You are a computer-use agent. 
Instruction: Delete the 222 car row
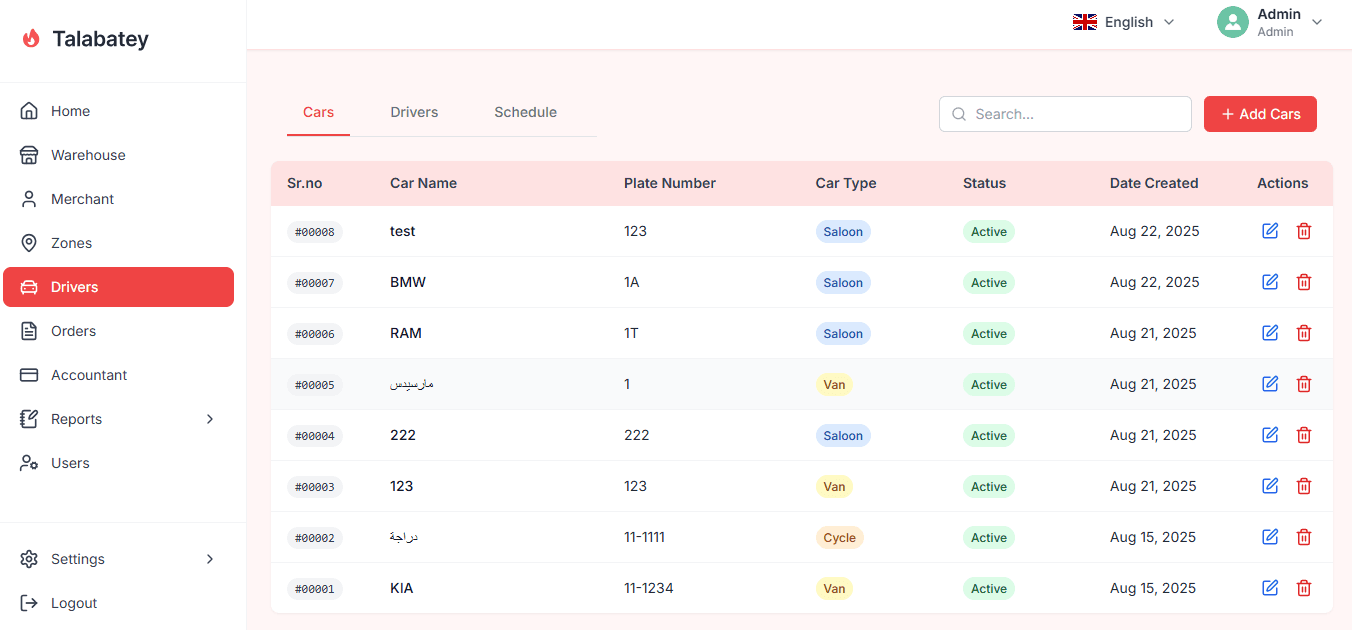point(1304,435)
